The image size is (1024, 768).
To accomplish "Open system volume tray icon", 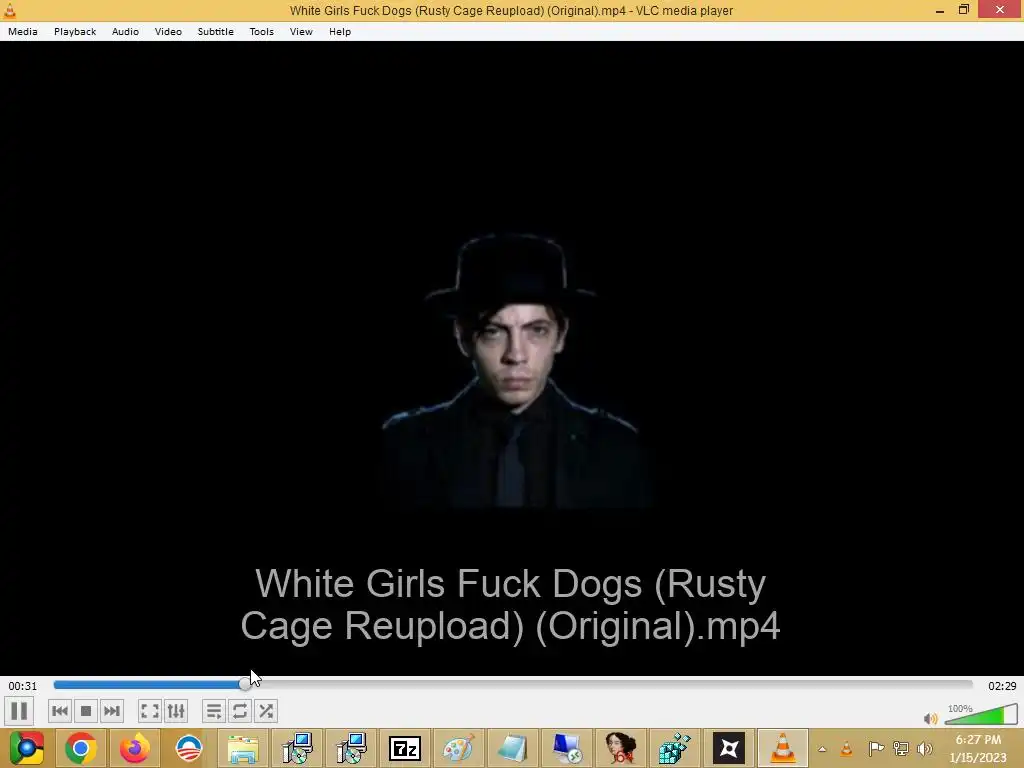I will 925,748.
